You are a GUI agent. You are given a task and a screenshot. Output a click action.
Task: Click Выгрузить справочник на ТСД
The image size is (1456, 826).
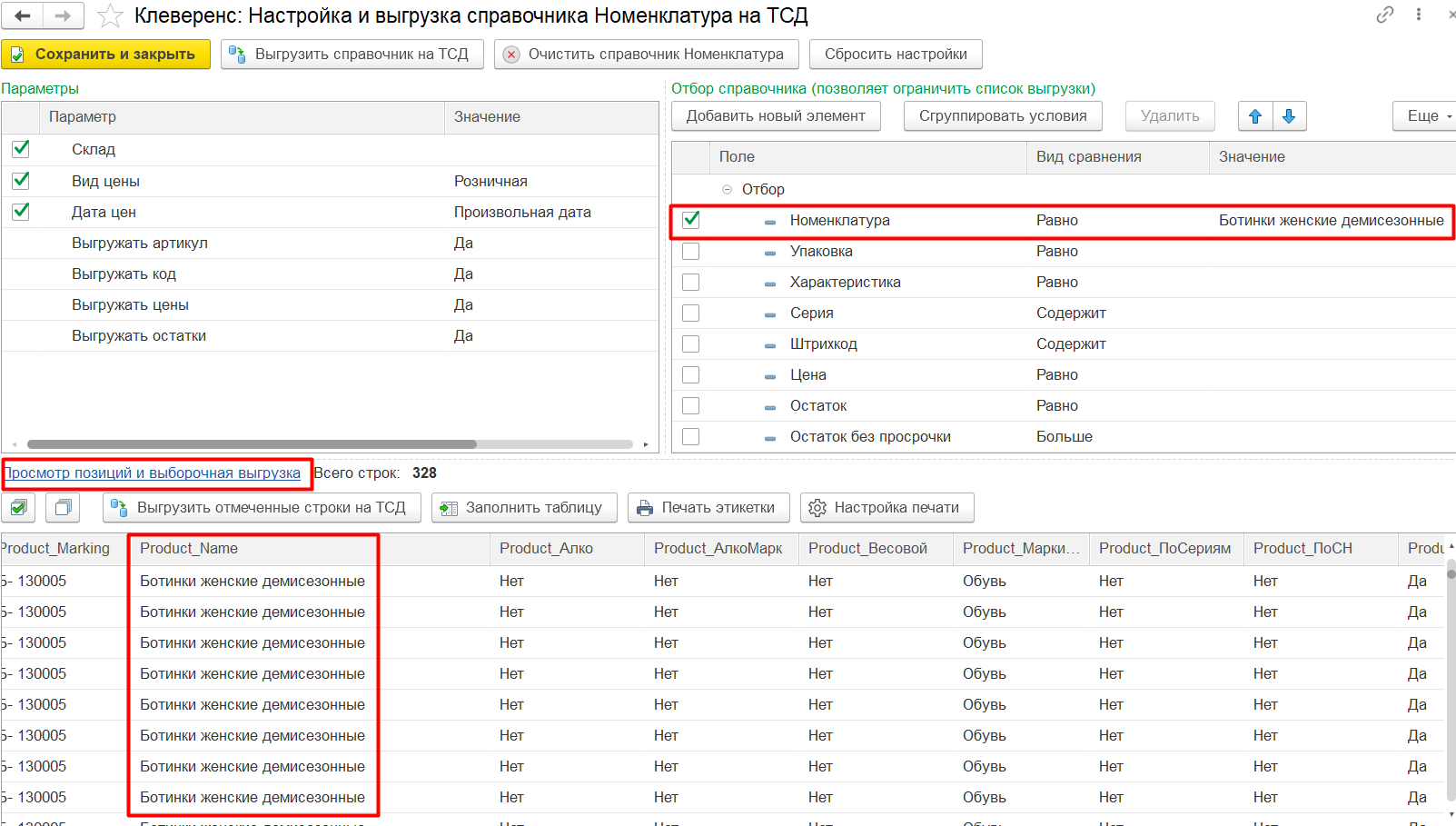coord(352,55)
